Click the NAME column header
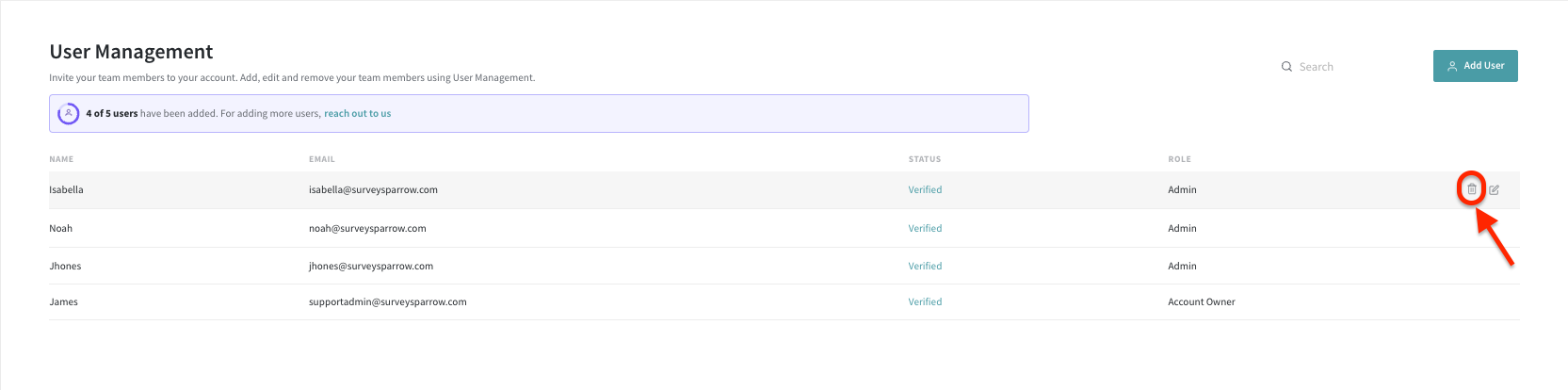The width and height of the screenshot is (1568, 390). click(61, 159)
